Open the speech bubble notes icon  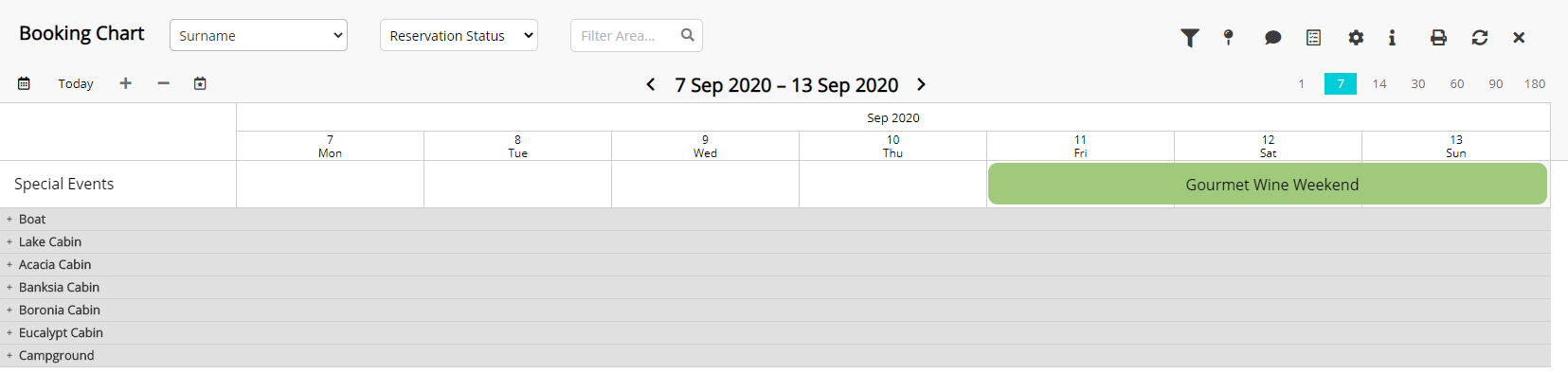click(1272, 37)
